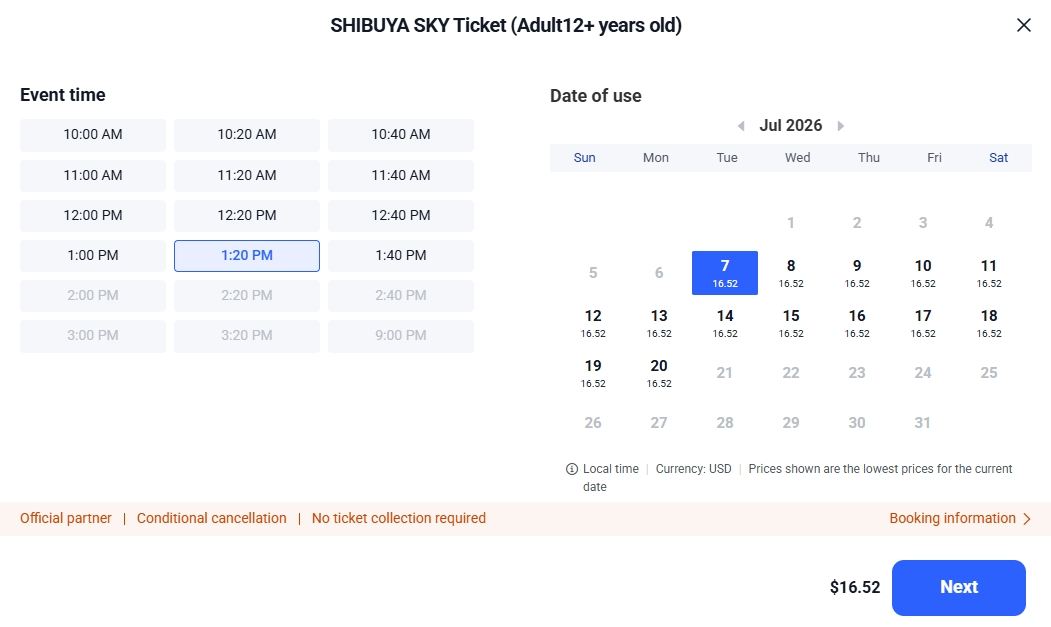Viewport: 1051px width, 627px height.
Task: Click the disabled 2:00 PM slot
Action: pos(92,296)
